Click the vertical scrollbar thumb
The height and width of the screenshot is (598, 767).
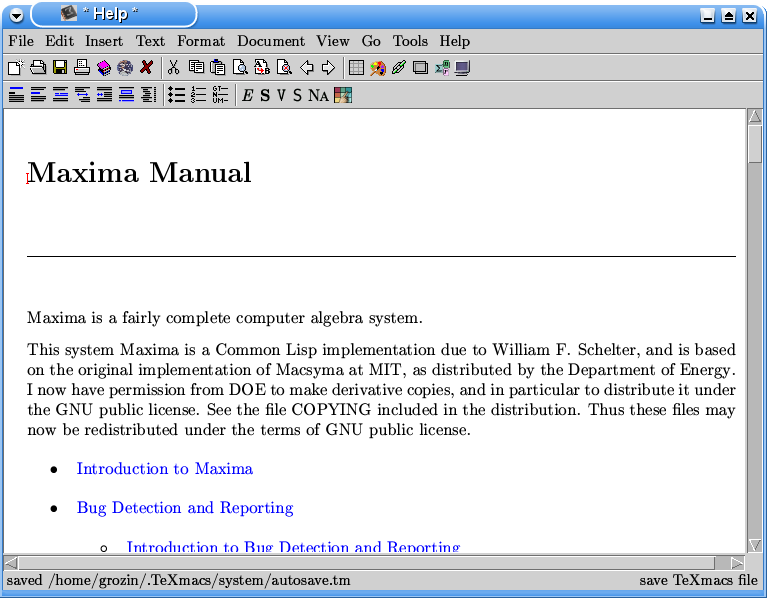[755, 143]
